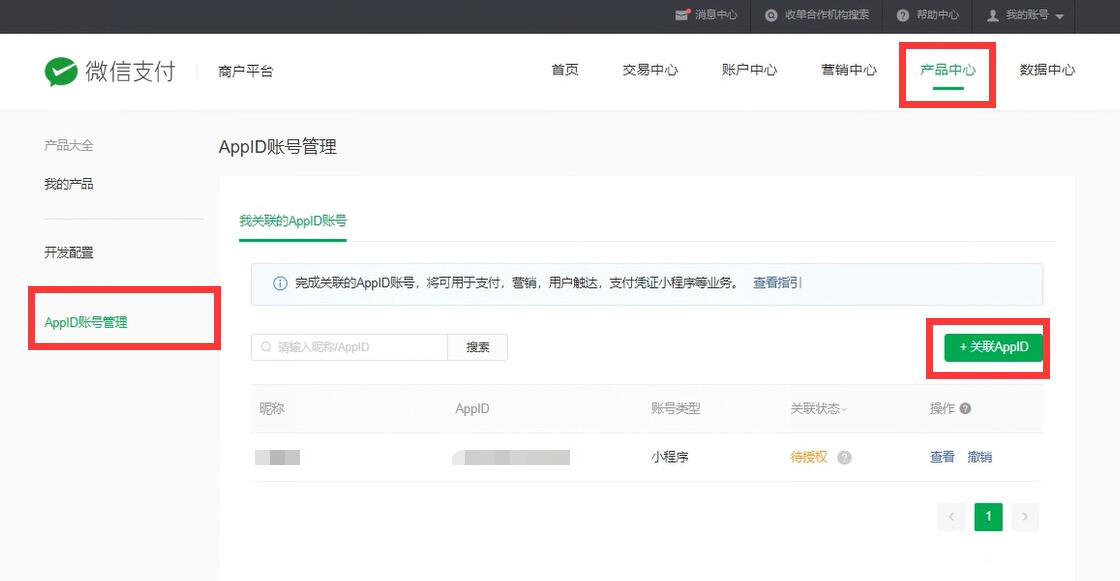Click the AppID column header
Viewport: 1120px width, 581px height.
tap(472, 409)
